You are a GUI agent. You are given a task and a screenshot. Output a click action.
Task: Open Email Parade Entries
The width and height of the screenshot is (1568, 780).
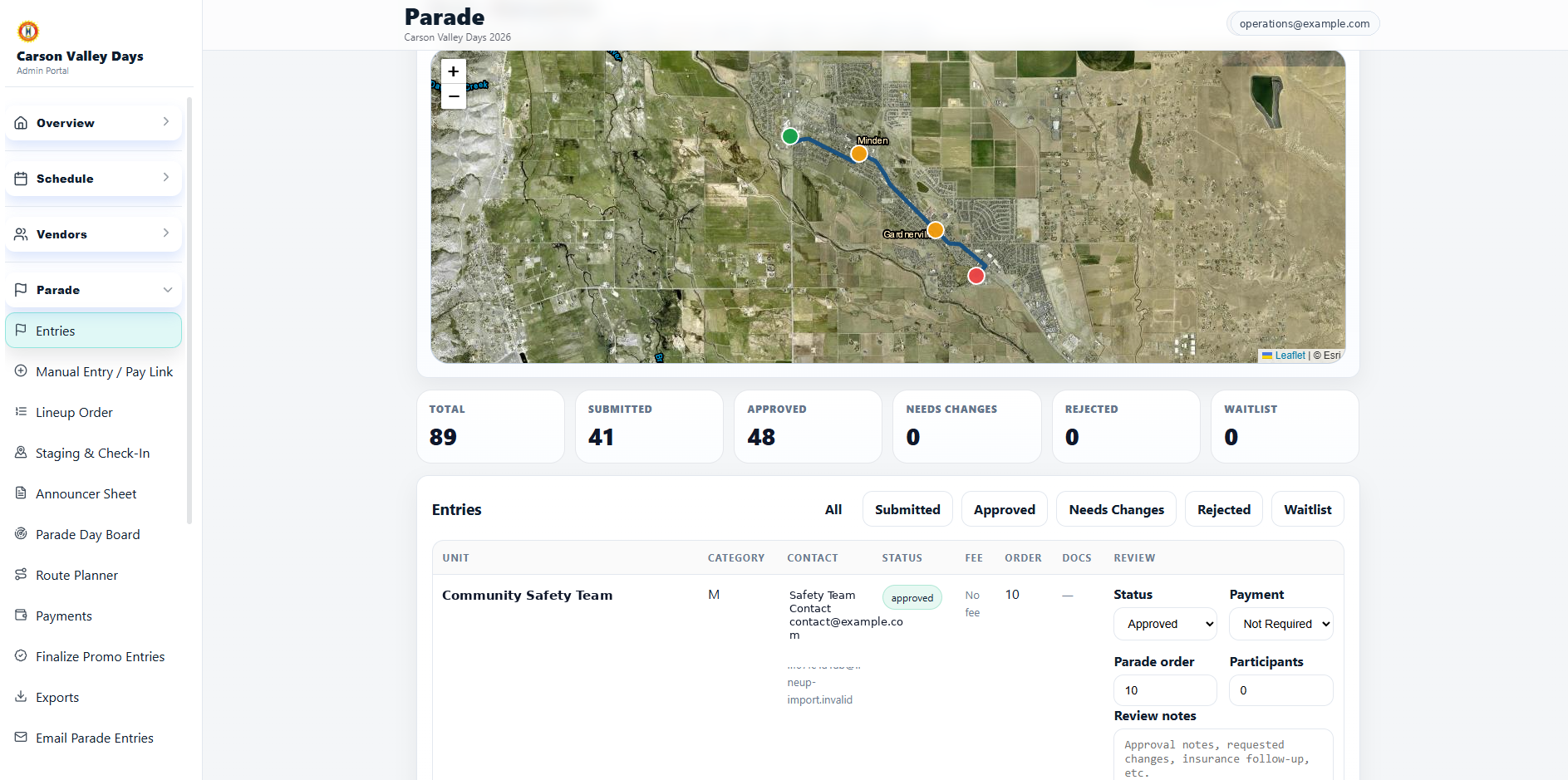pyautogui.click(x=93, y=738)
